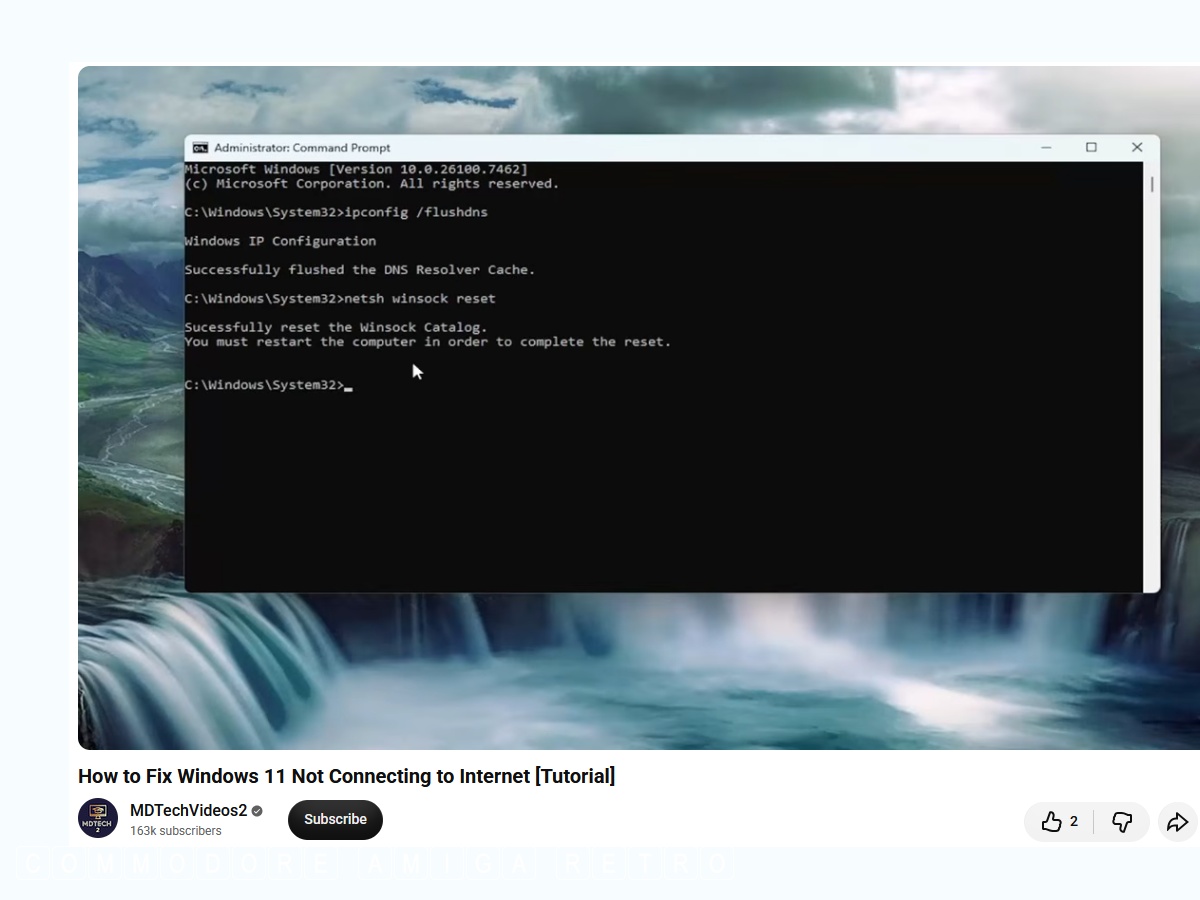This screenshot has width=1200, height=900.
Task: Dislike the video with thumbs-down icon
Action: click(x=1122, y=822)
